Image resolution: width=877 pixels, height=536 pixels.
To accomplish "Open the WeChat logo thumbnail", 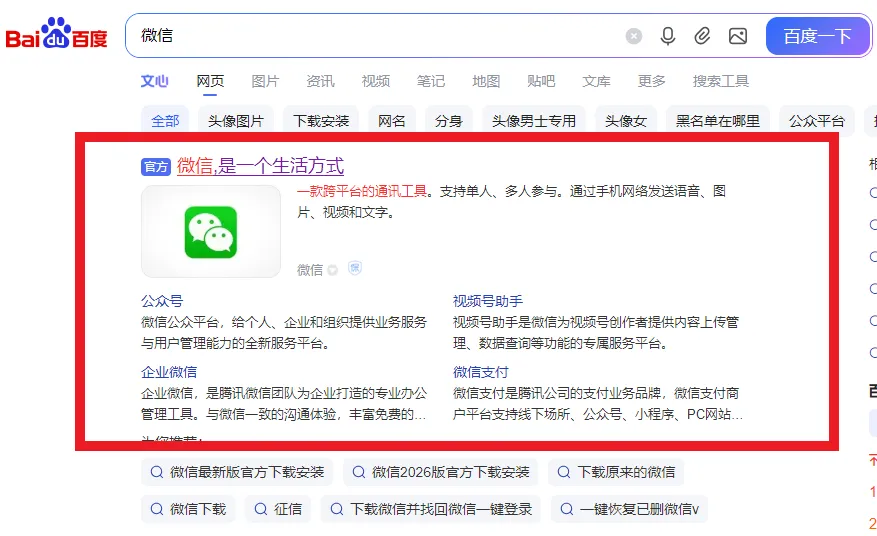I will [x=211, y=232].
